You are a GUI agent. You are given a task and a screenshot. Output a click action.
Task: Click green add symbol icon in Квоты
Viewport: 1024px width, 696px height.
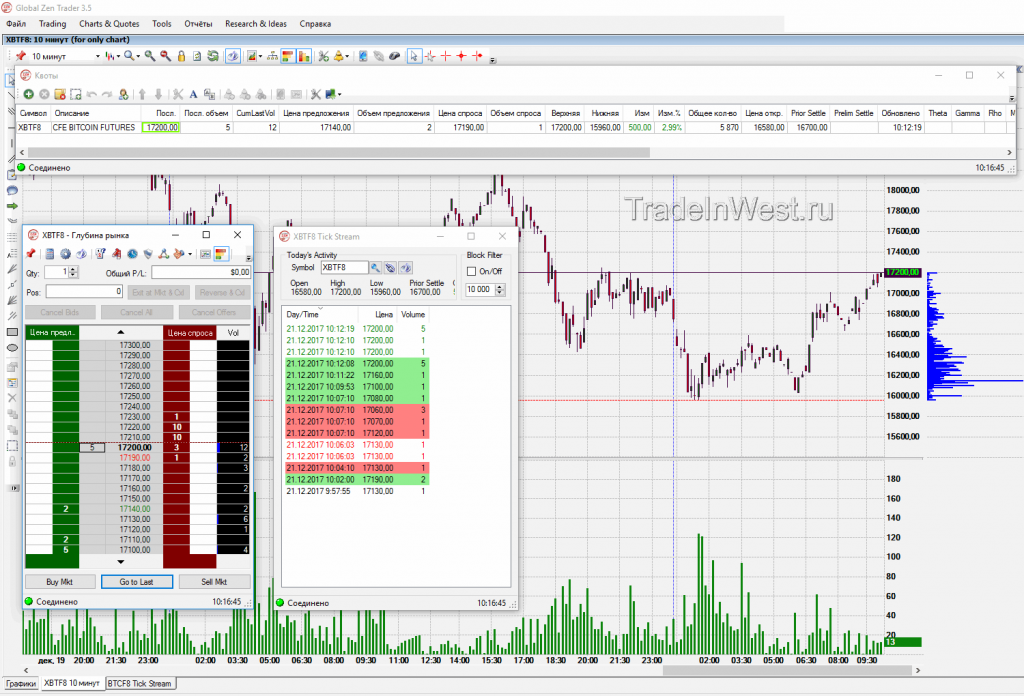tap(28, 94)
